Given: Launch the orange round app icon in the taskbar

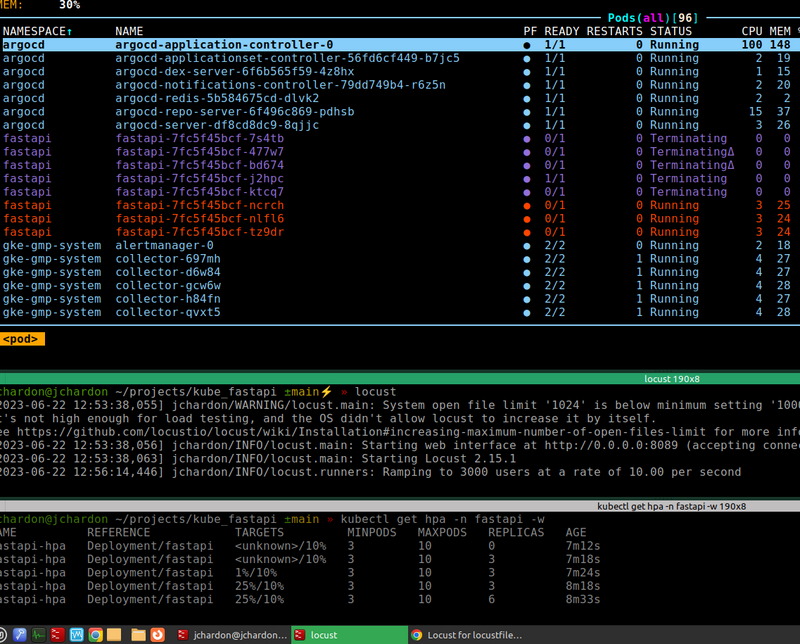Looking at the screenshot, I should pos(158,634).
